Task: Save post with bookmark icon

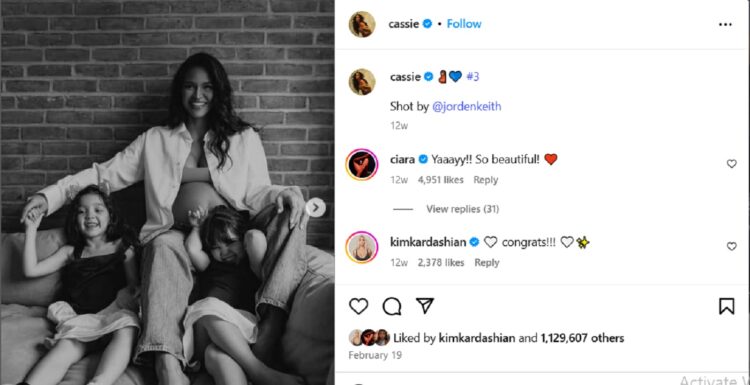Action: 726,306
